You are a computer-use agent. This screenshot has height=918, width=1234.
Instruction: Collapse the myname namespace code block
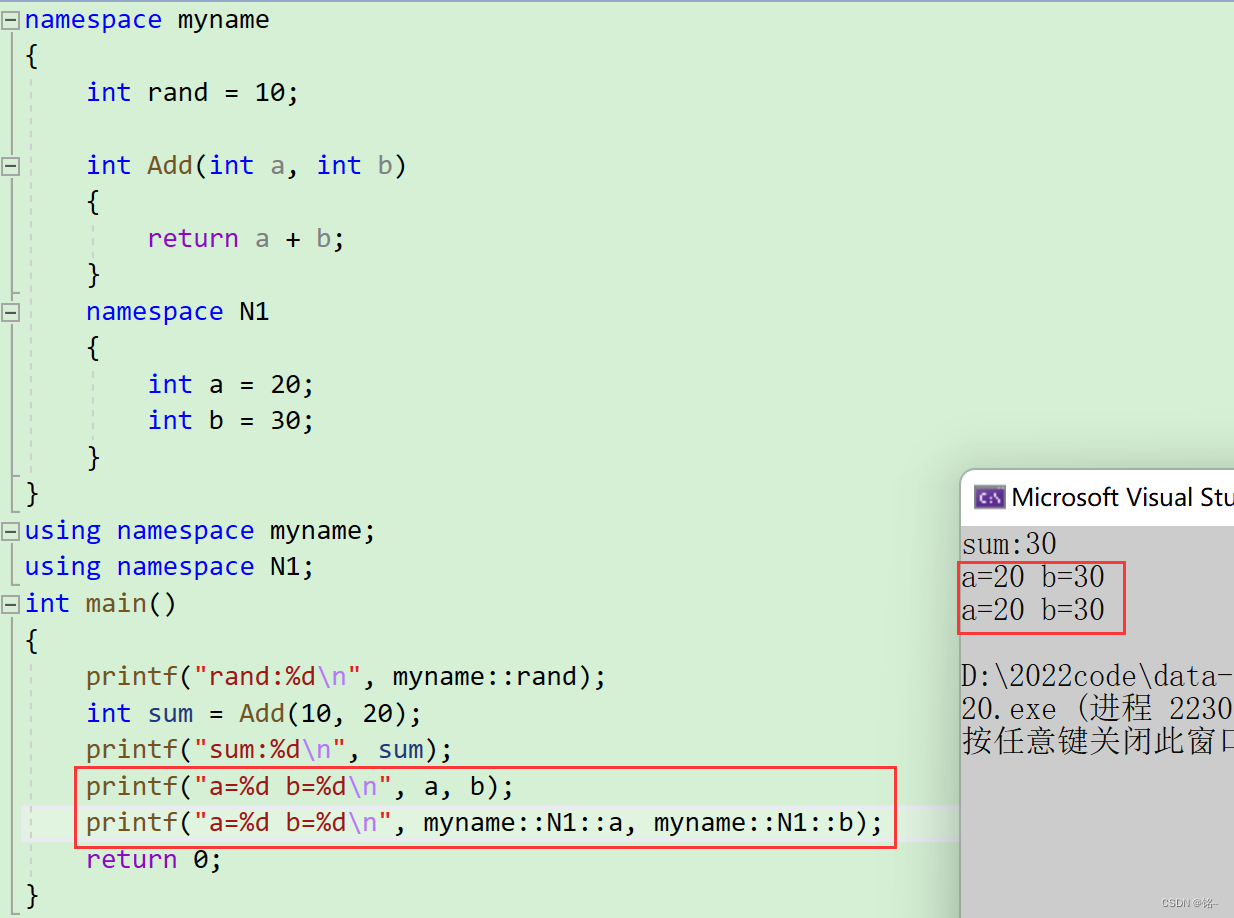click(10, 19)
